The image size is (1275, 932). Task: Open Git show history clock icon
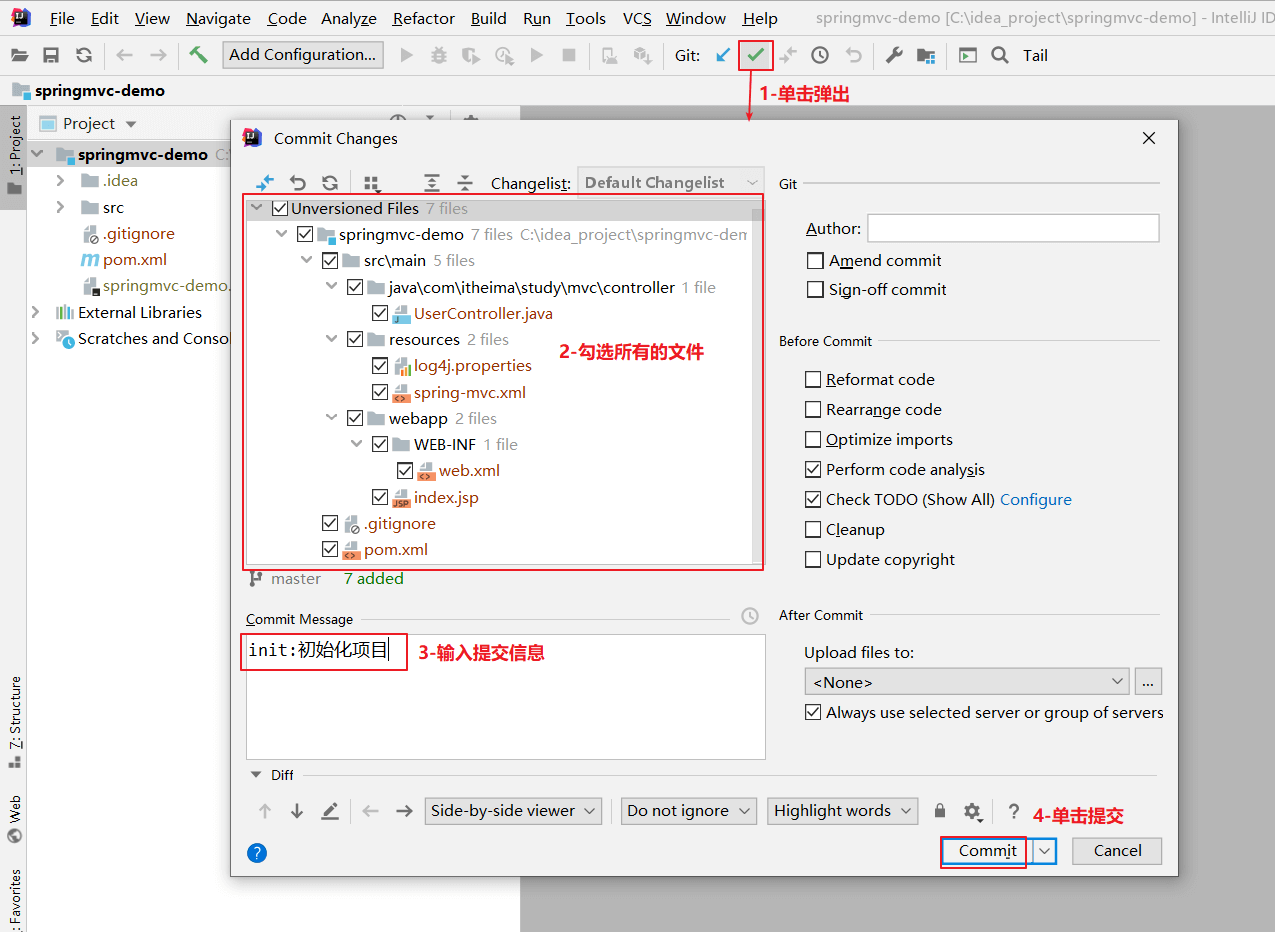[x=820, y=55]
